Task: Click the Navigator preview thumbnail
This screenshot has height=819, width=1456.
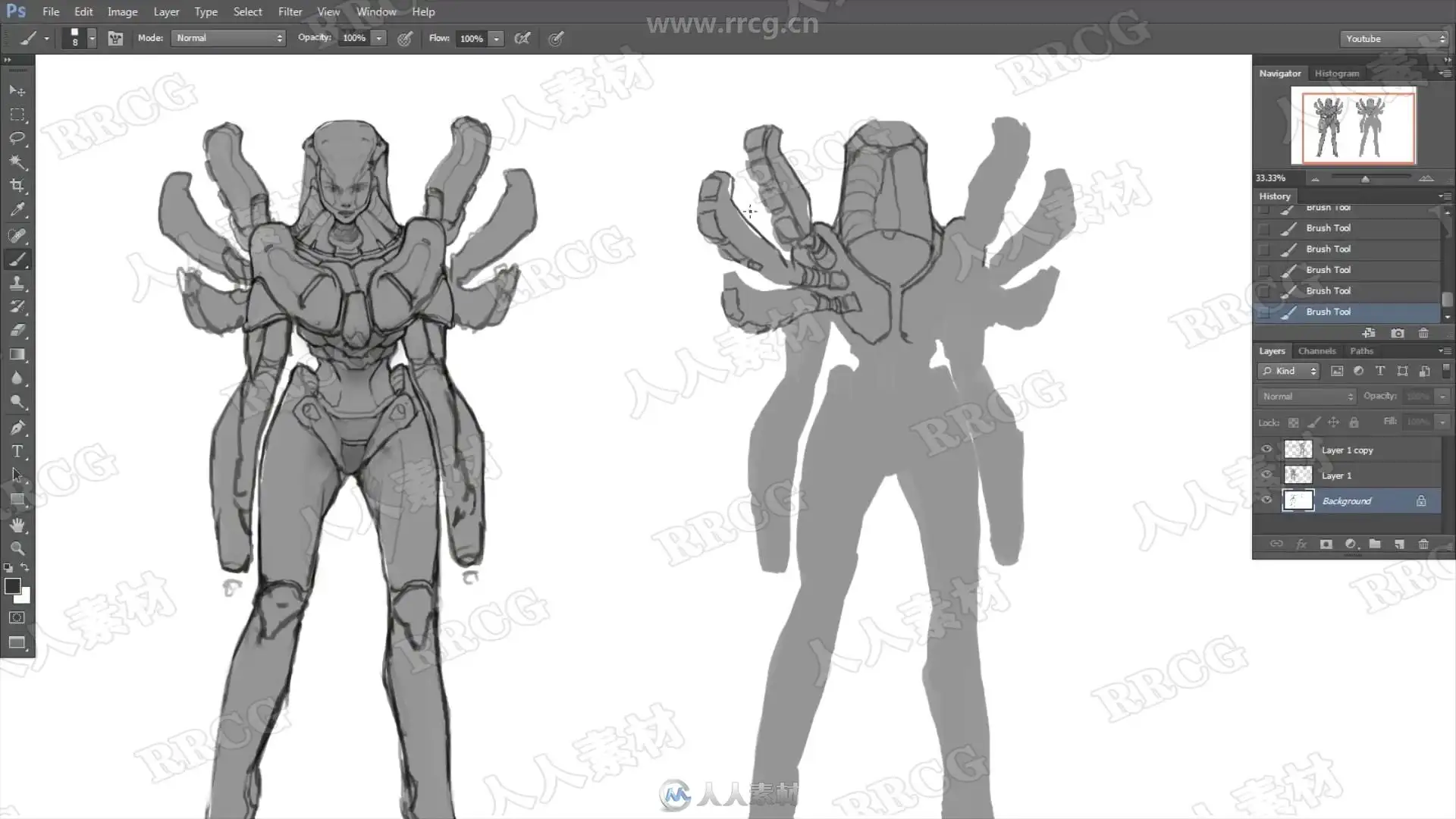Action: pyautogui.click(x=1358, y=126)
